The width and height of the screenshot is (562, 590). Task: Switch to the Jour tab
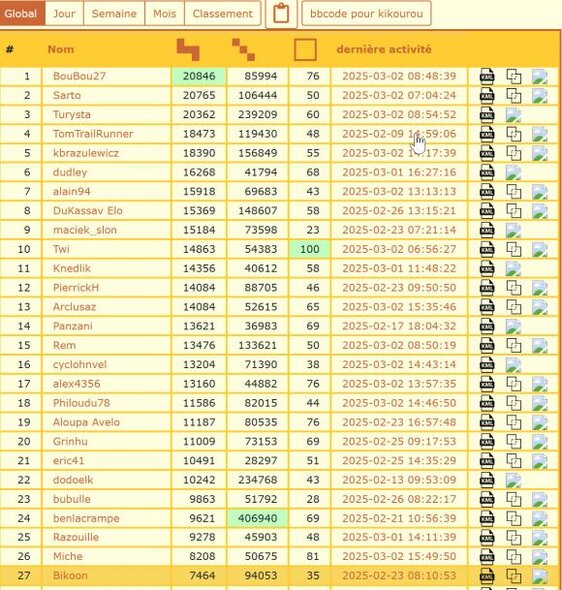click(64, 14)
